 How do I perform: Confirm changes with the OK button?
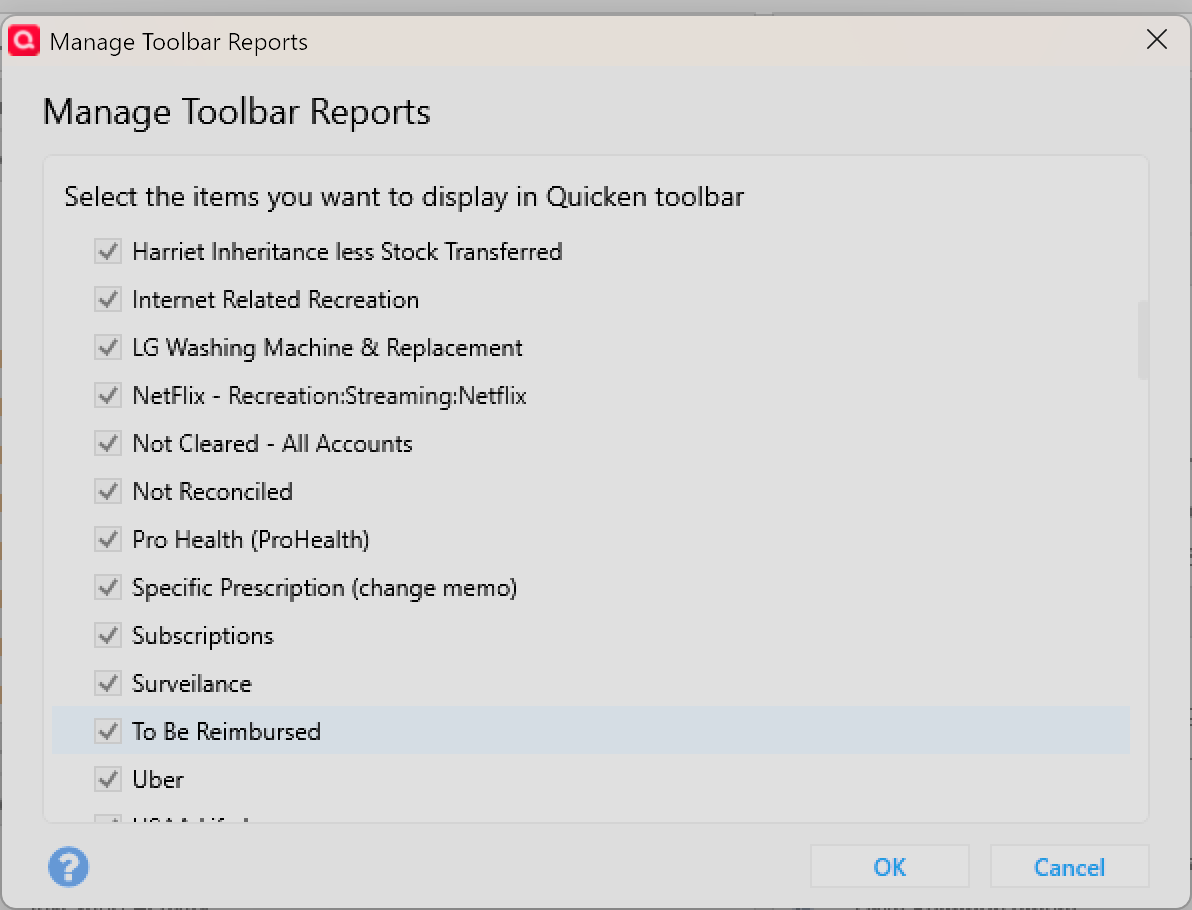coord(889,866)
